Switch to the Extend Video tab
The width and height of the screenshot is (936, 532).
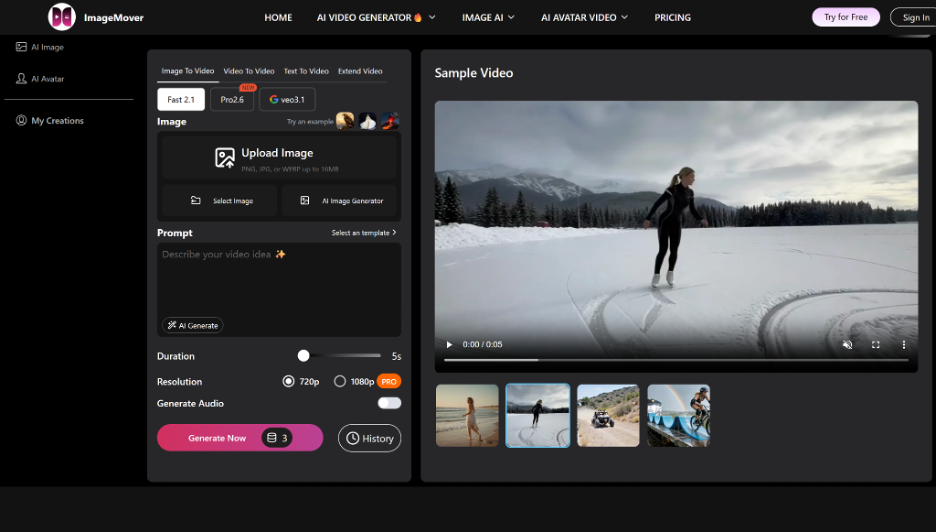coord(360,71)
